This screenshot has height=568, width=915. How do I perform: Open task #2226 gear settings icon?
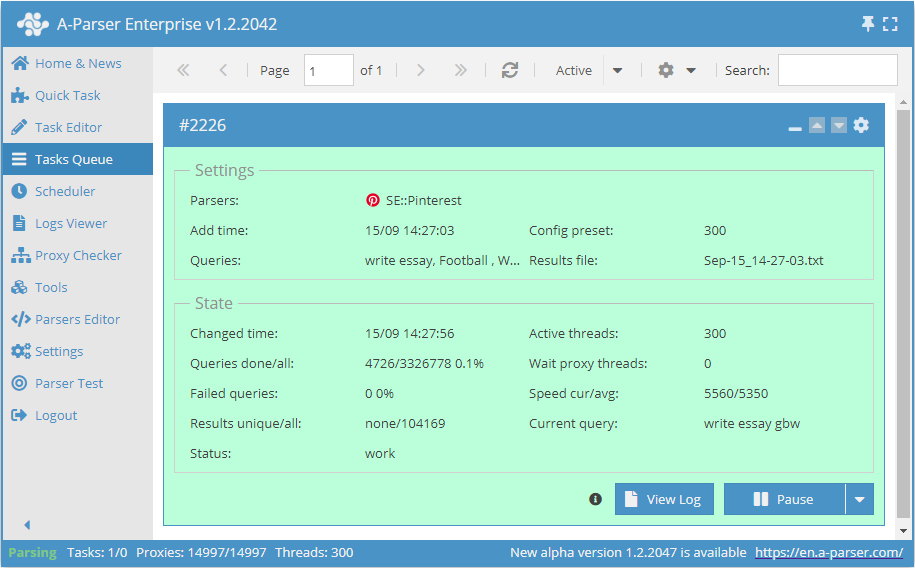coord(861,125)
